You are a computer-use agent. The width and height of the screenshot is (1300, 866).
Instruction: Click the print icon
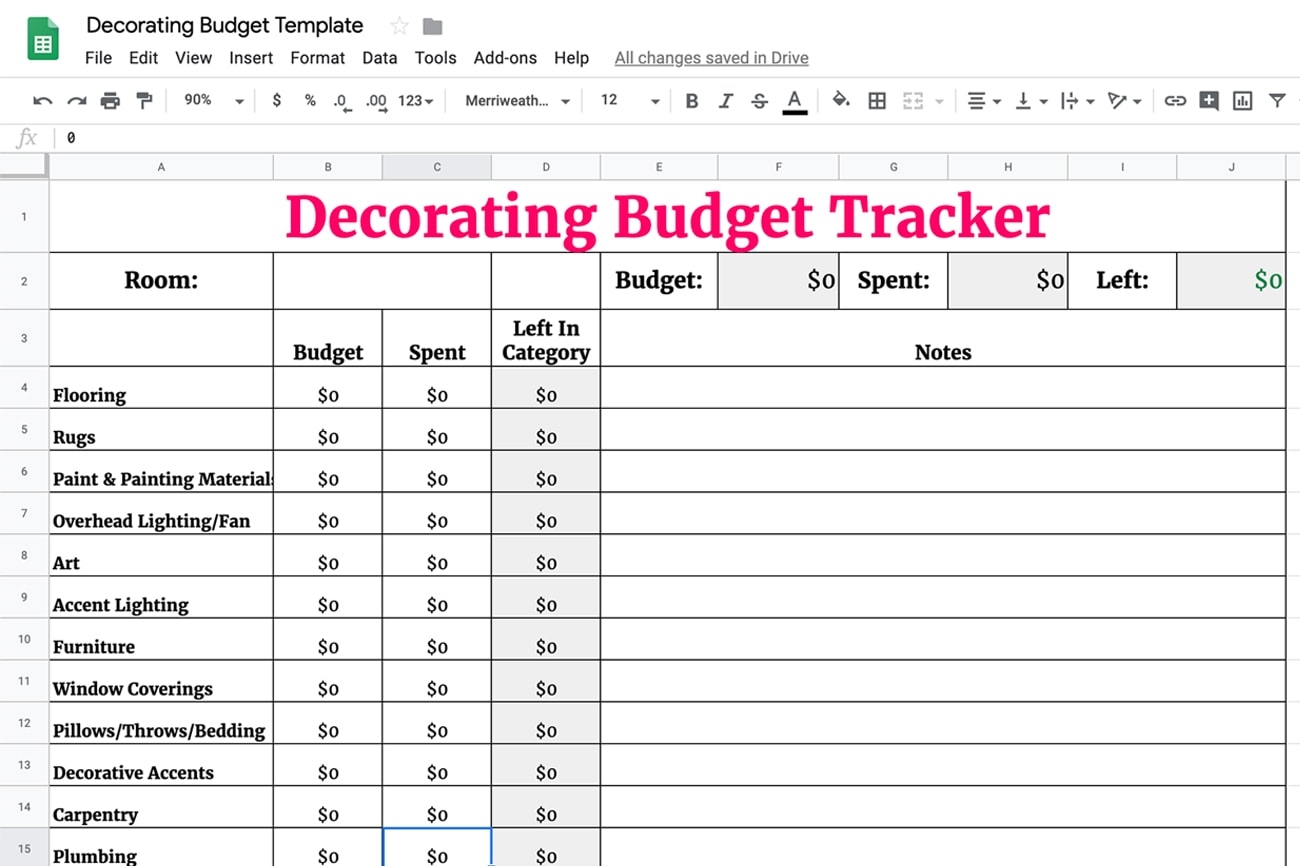(110, 101)
